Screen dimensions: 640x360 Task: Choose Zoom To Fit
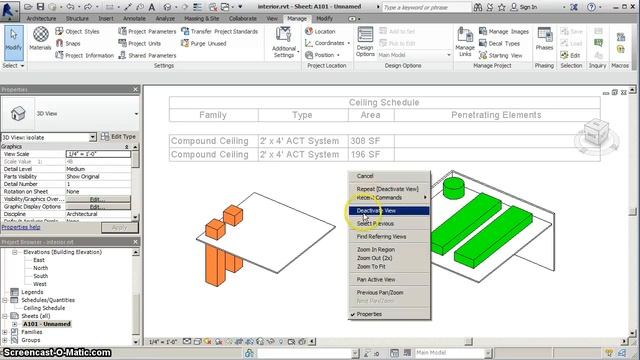pyautogui.click(x=371, y=267)
